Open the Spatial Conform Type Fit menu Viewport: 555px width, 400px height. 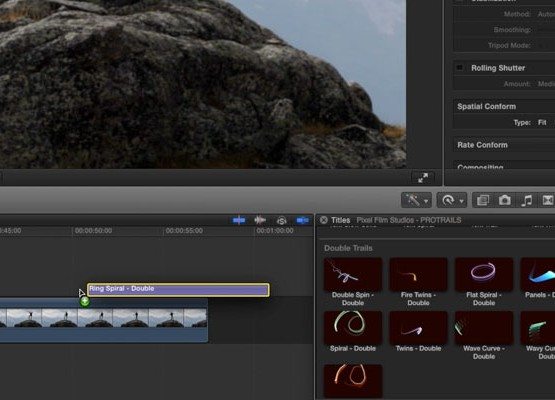pyautogui.click(x=542, y=122)
